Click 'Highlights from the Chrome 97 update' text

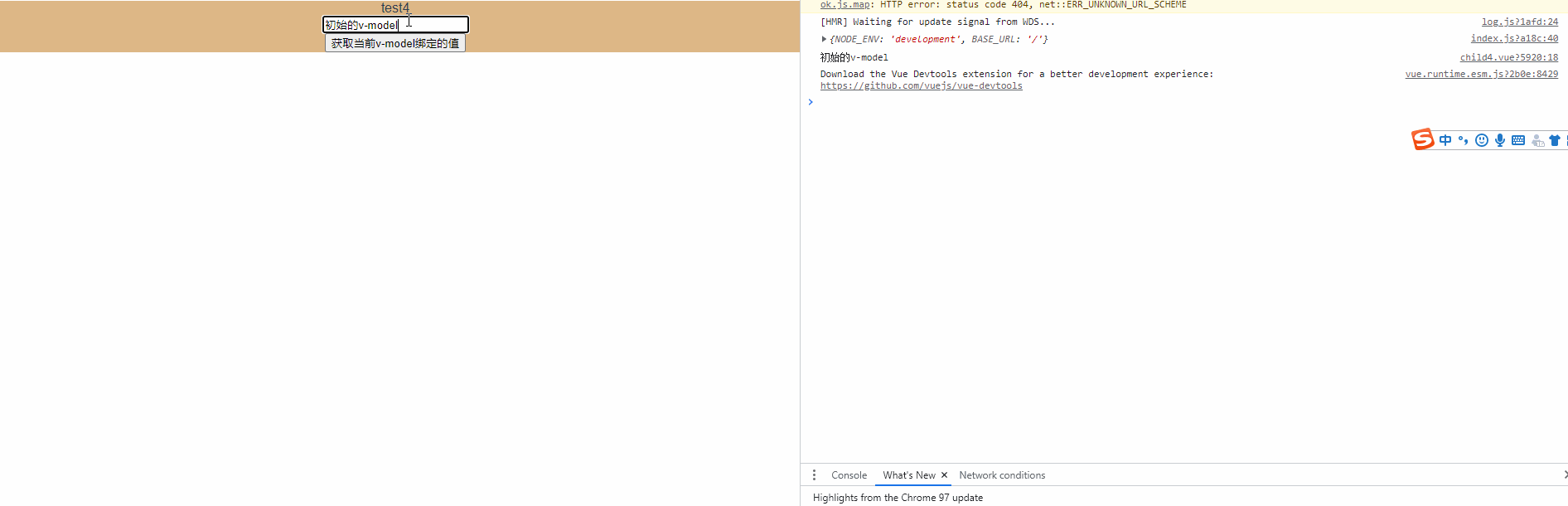[898, 498]
